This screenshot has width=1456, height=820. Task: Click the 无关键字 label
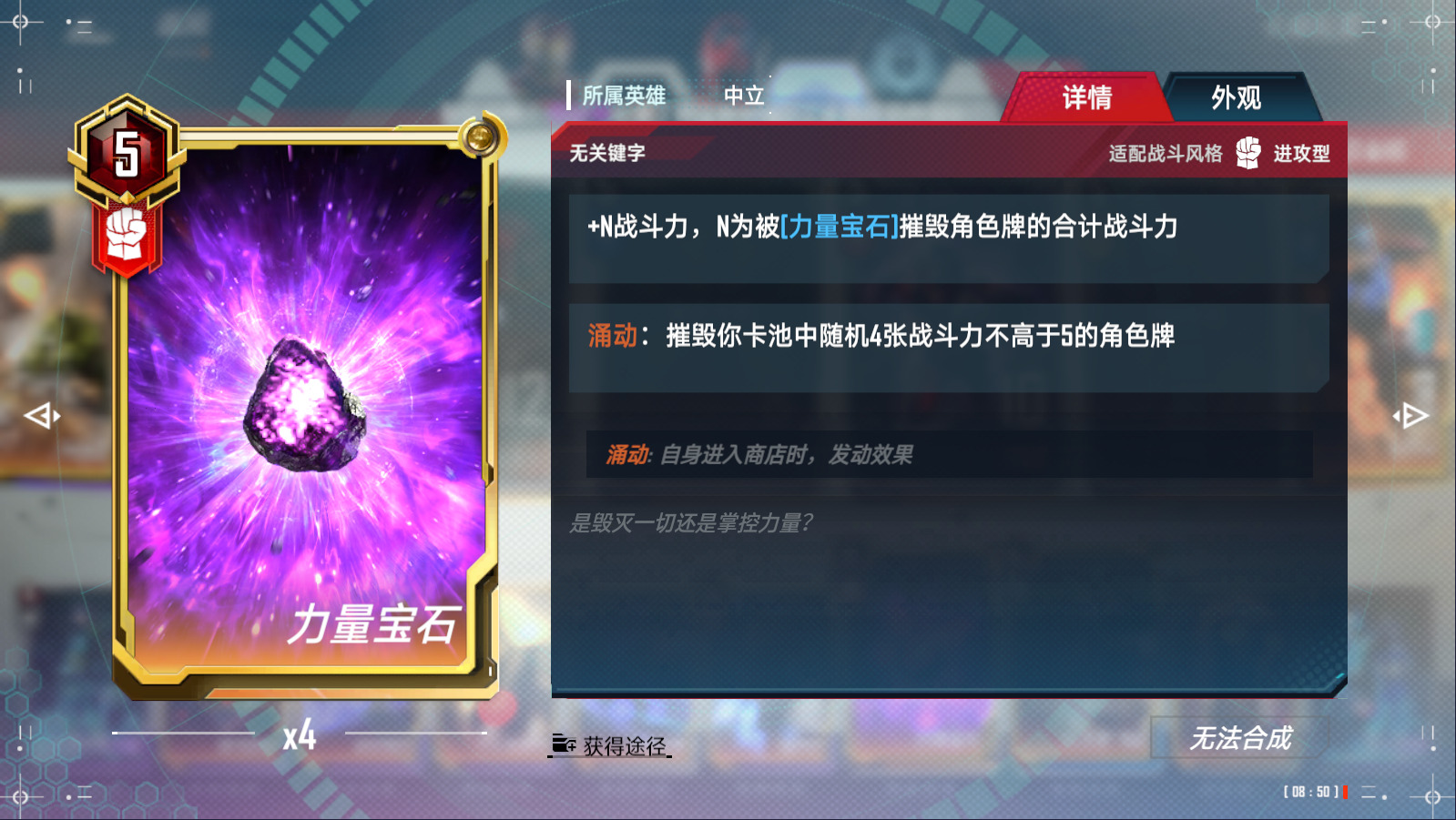coord(607,153)
